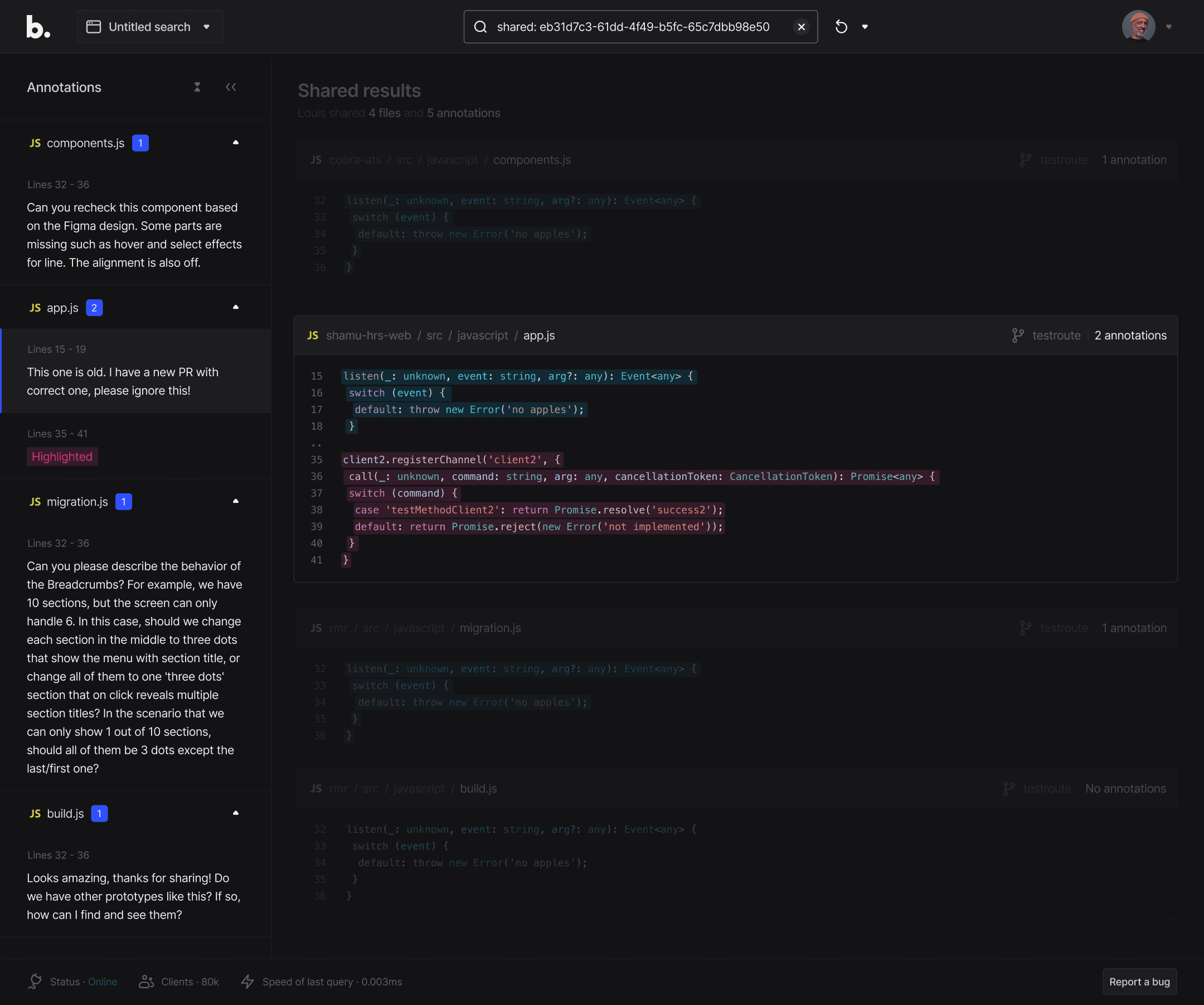The image size is (1204, 1005).
Task: Click the 2 annotations label on app.js
Action: coord(1130,336)
